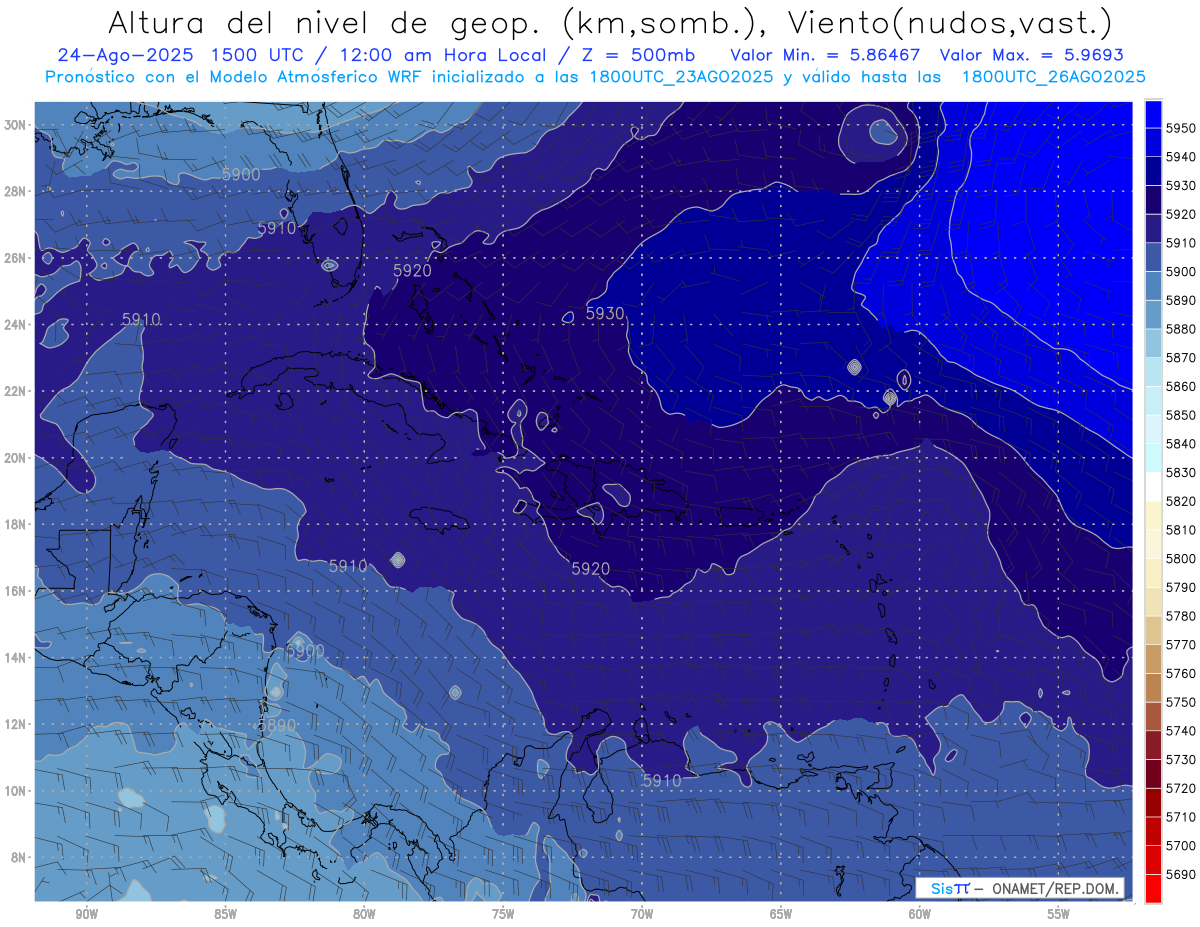Click the 5720 color scale label
The image size is (1200, 927).
[x=1180, y=787]
